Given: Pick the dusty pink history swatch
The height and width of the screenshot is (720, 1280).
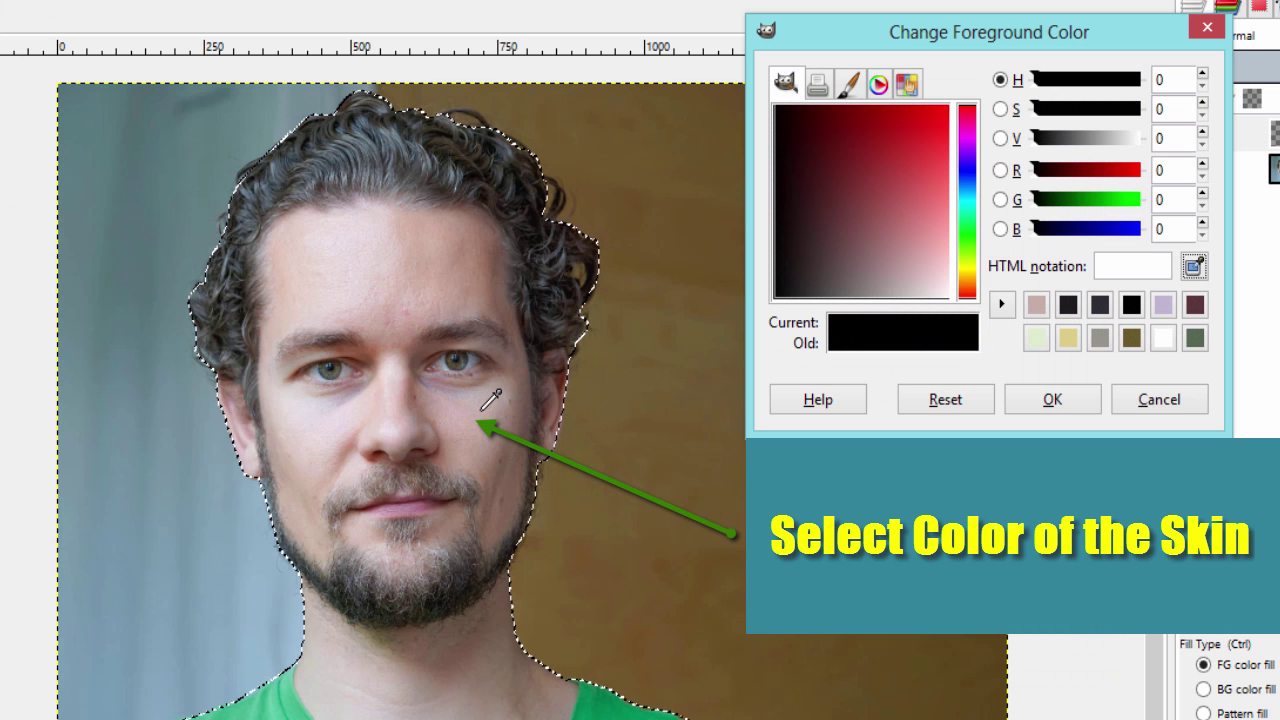Looking at the screenshot, I should pos(1036,305).
